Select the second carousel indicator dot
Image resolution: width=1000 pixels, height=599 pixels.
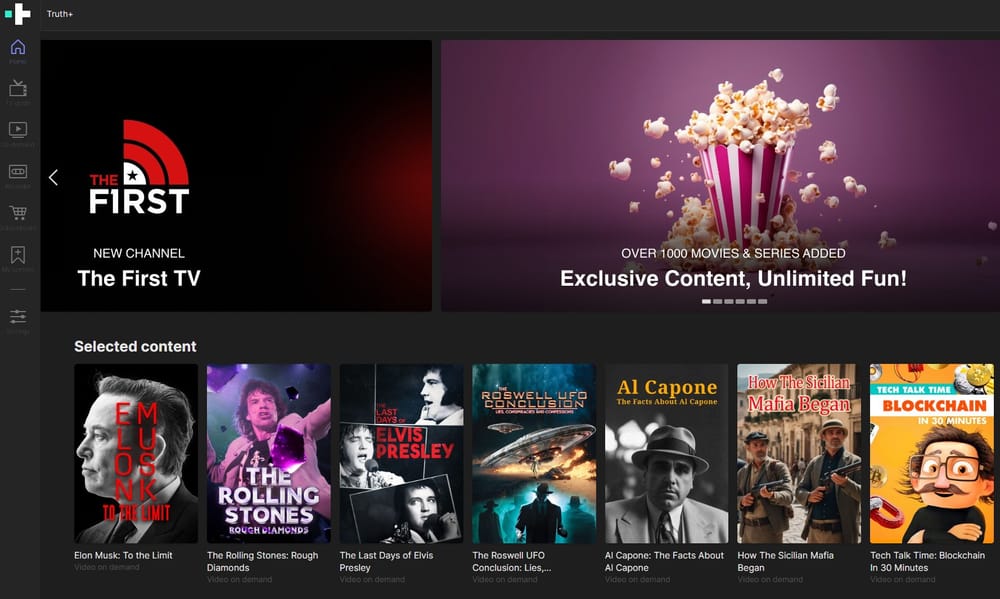[x=718, y=302]
